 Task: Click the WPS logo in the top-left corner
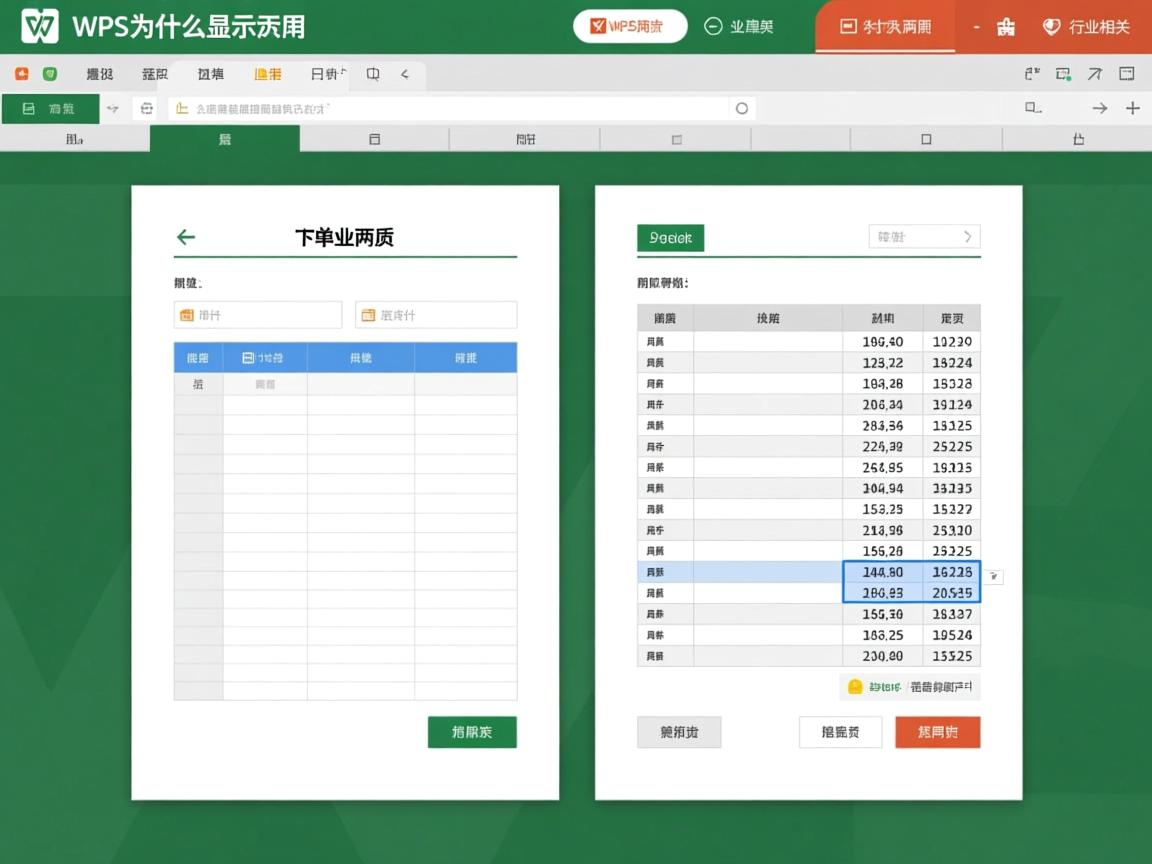click(39, 24)
